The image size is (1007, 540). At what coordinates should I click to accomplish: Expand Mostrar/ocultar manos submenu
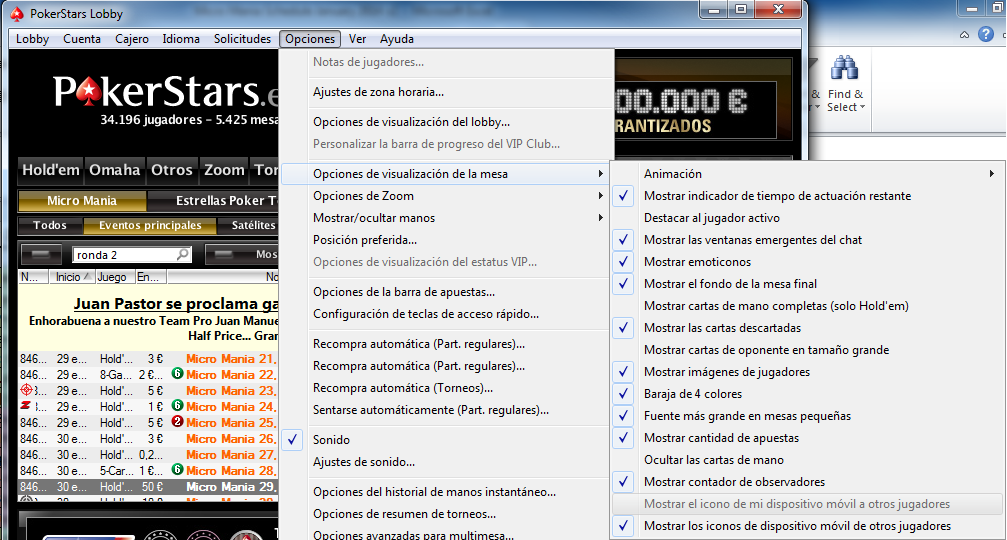(x=445, y=218)
